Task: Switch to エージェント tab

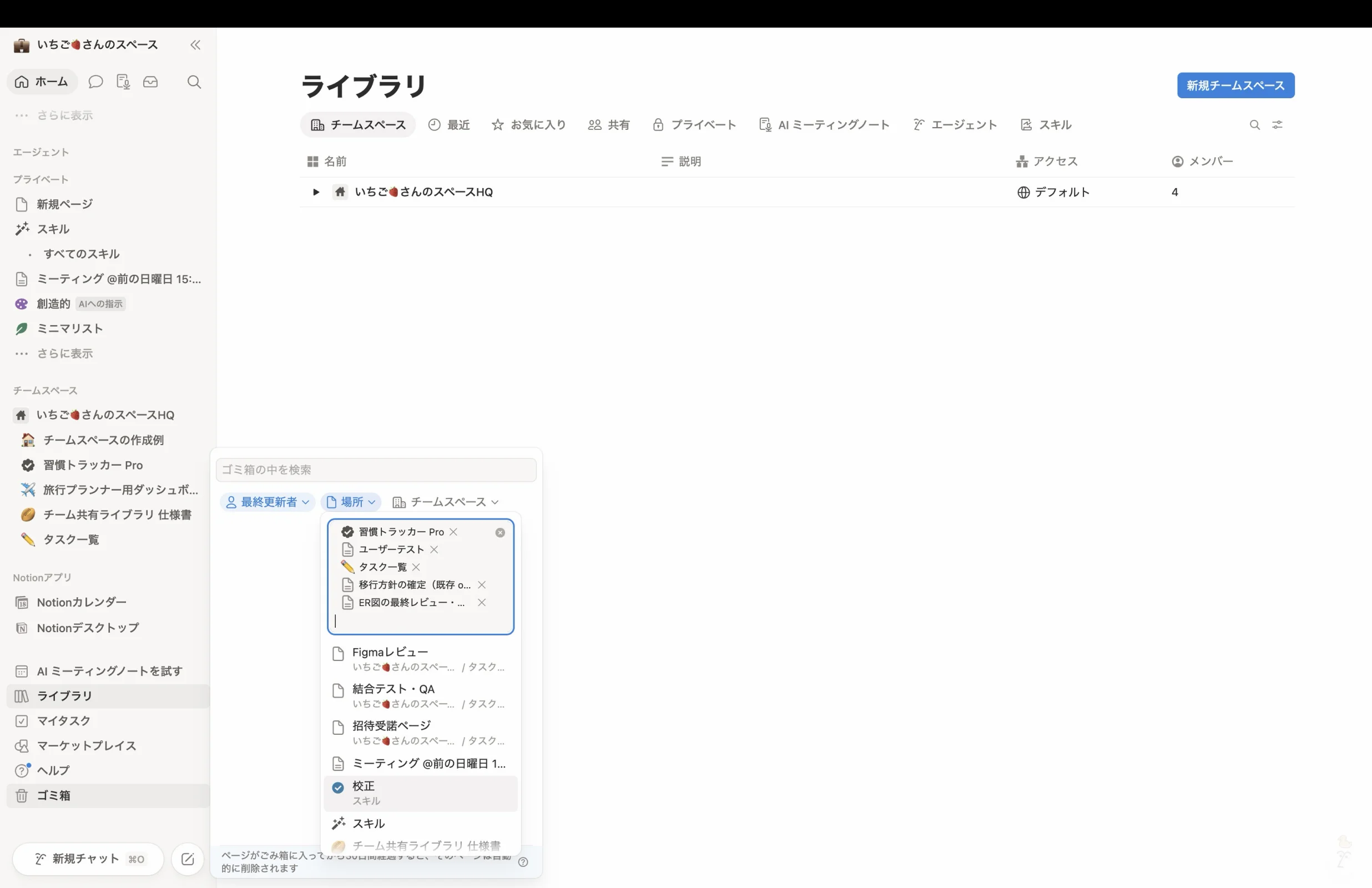Action: click(955, 125)
